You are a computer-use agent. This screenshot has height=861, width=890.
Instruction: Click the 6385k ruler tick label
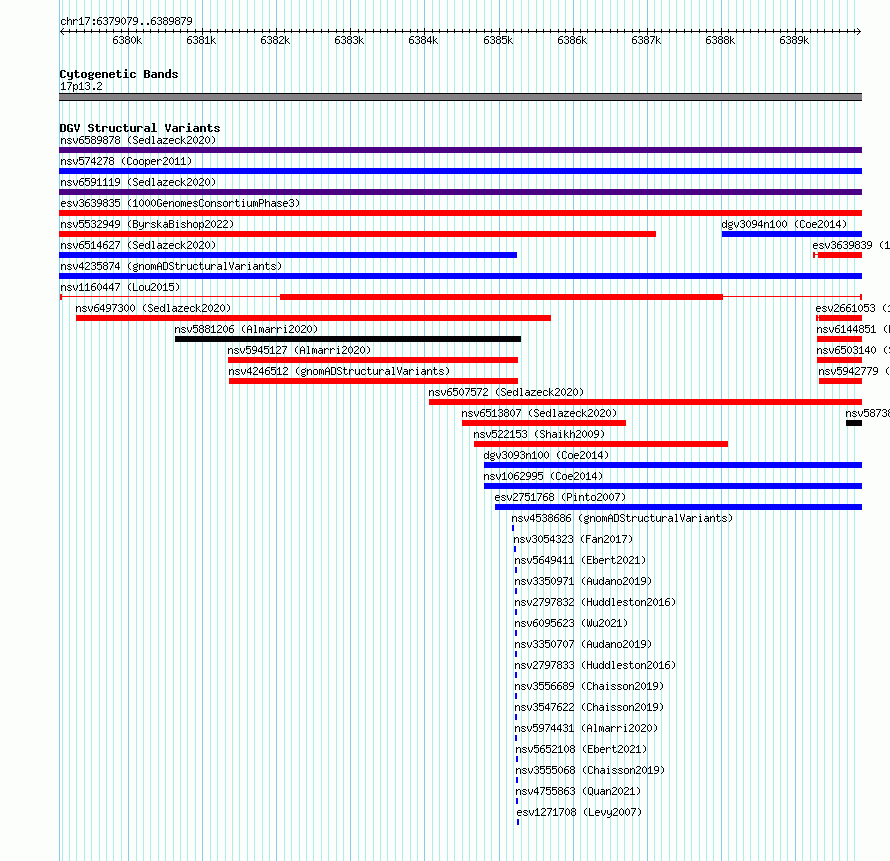(498, 40)
